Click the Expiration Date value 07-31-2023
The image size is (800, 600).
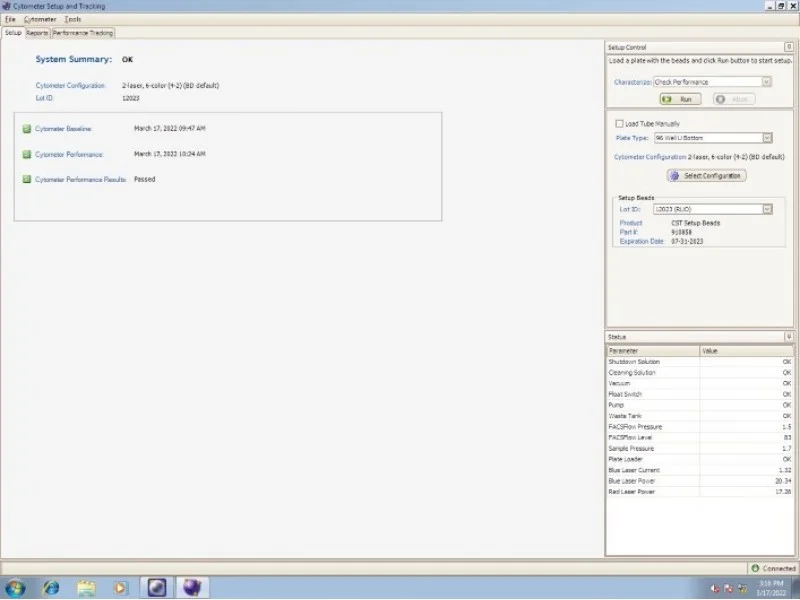click(x=687, y=241)
